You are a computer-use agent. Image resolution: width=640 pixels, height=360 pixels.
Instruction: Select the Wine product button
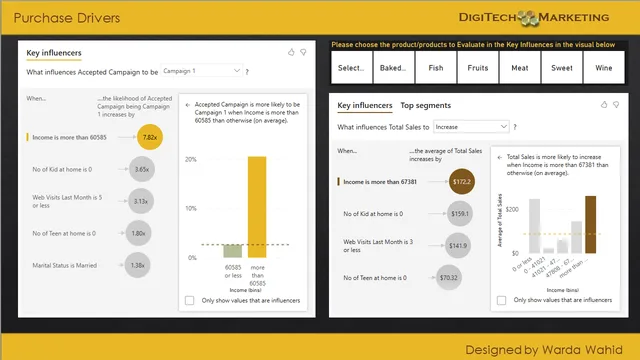coord(604,68)
